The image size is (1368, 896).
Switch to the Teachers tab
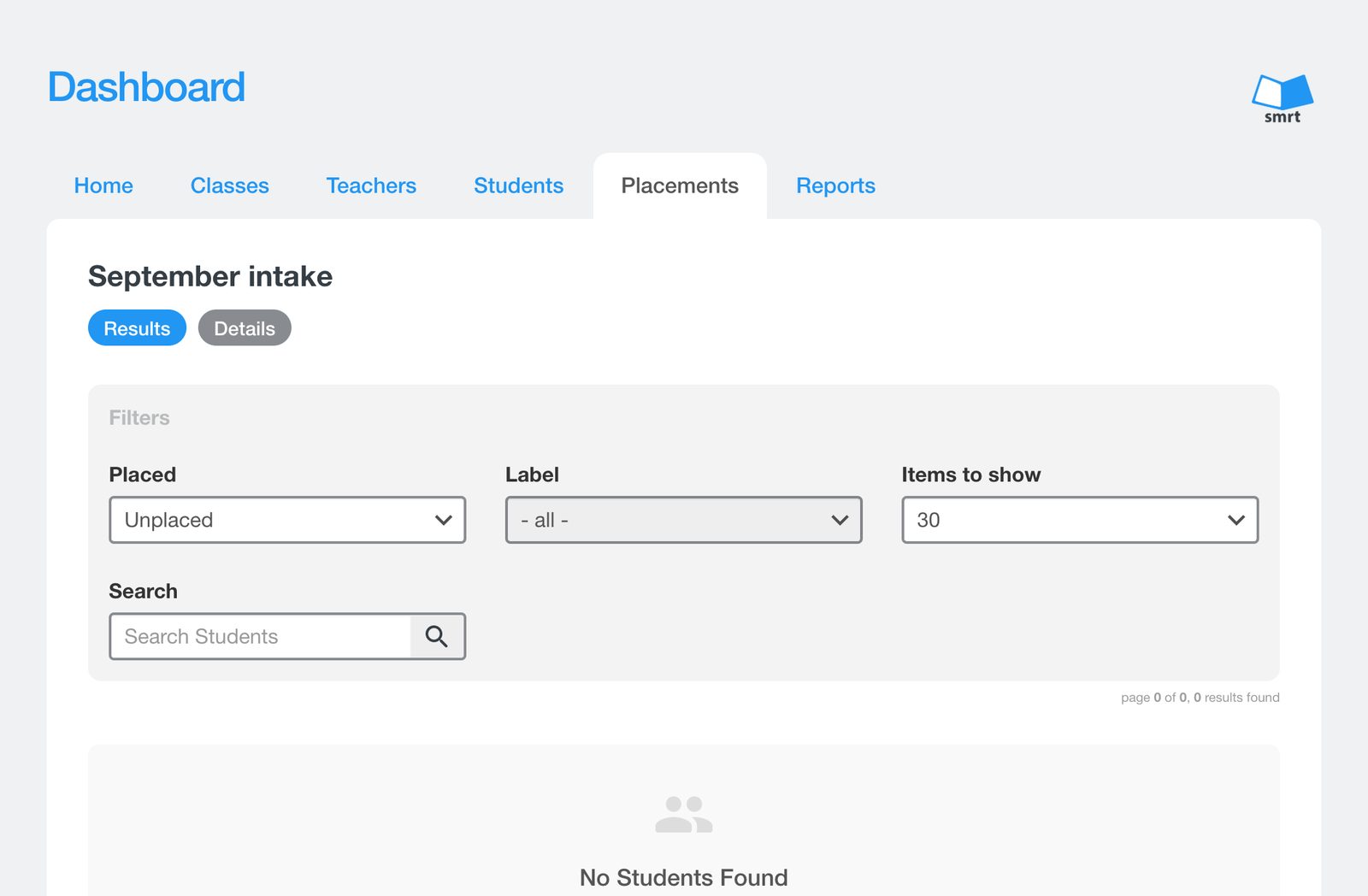click(371, 186)
